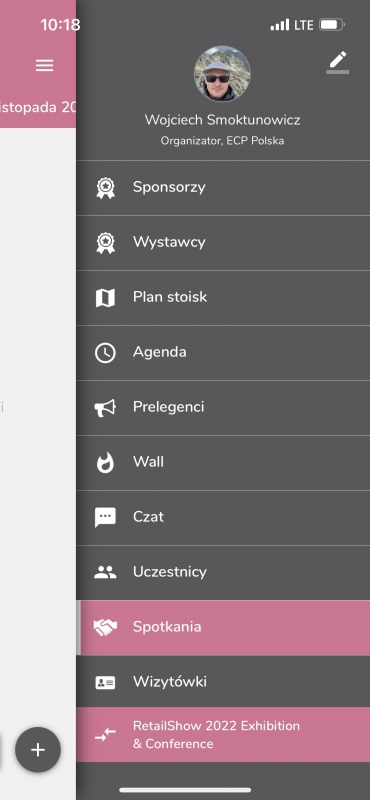
Task: Click the Wall flame icon
Action: (x=105, y=462)
